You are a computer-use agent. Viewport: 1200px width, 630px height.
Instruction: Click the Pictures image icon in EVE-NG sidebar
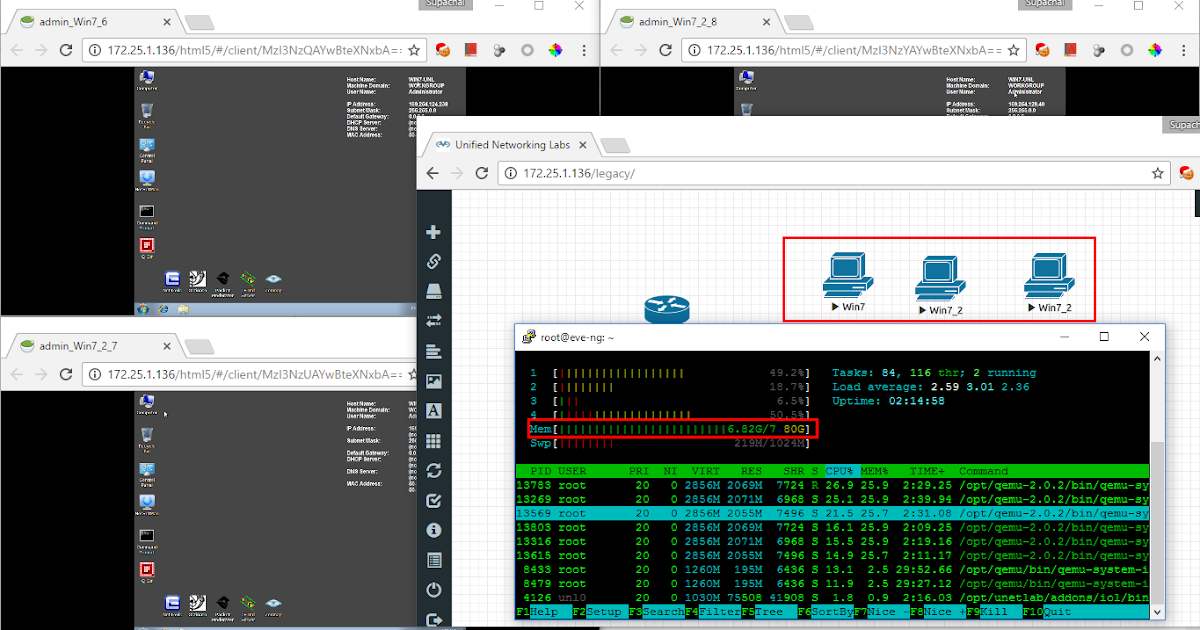click(434, 381)
